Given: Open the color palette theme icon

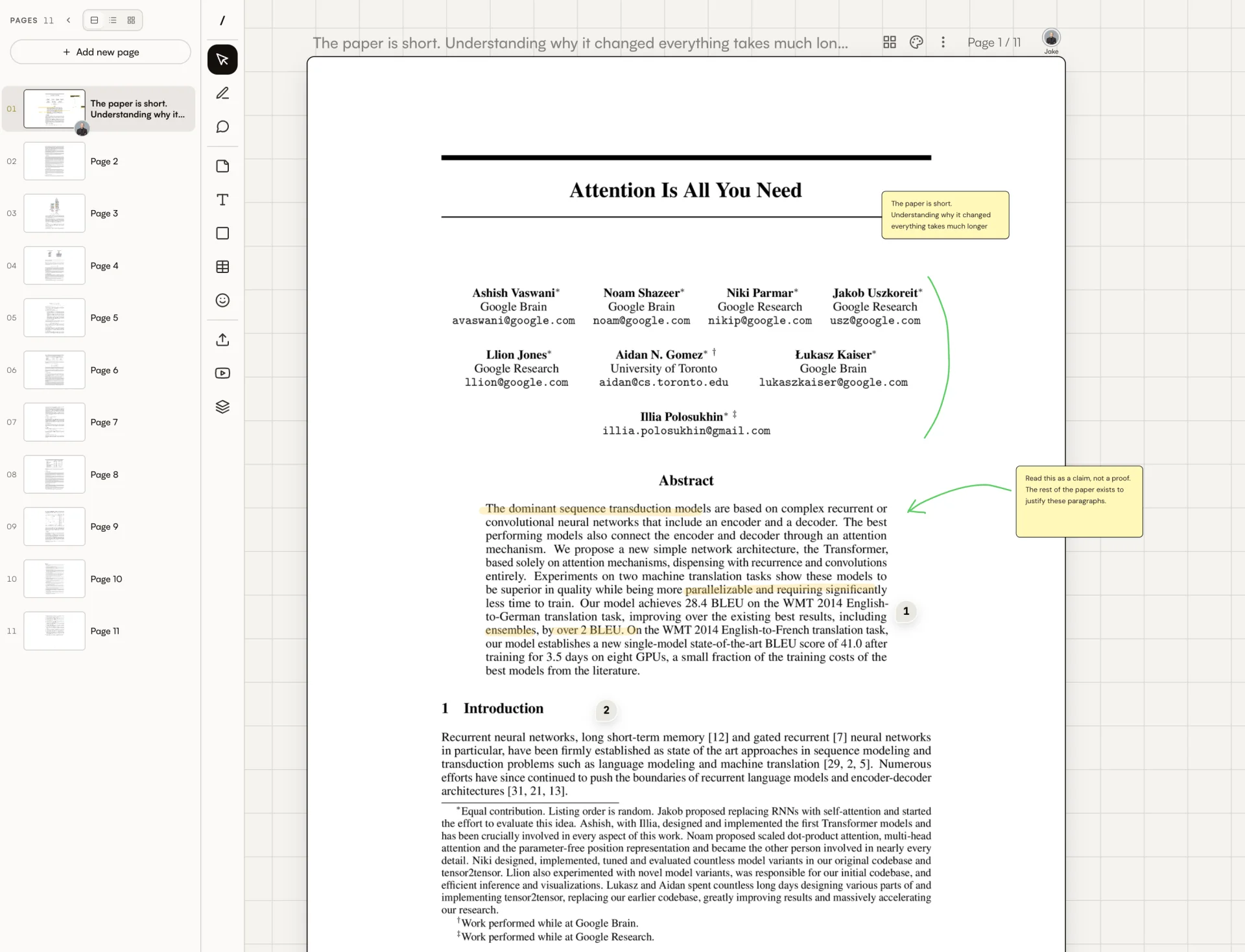Looking at the screenshot, I should click(x=916, y=42).
